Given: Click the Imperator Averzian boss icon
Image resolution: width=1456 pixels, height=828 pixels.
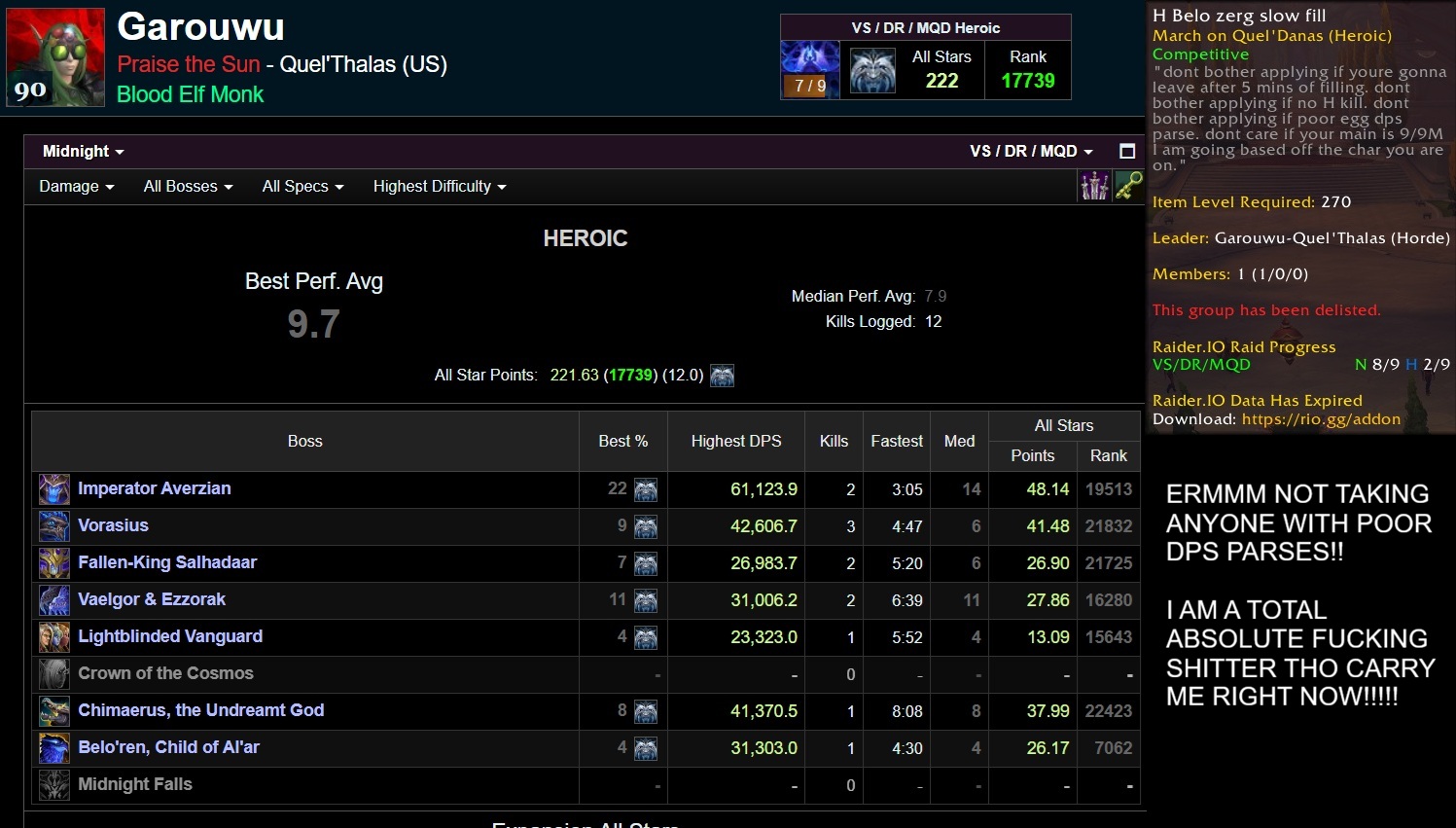Looking at the screenshot, I should coord(54,489).
